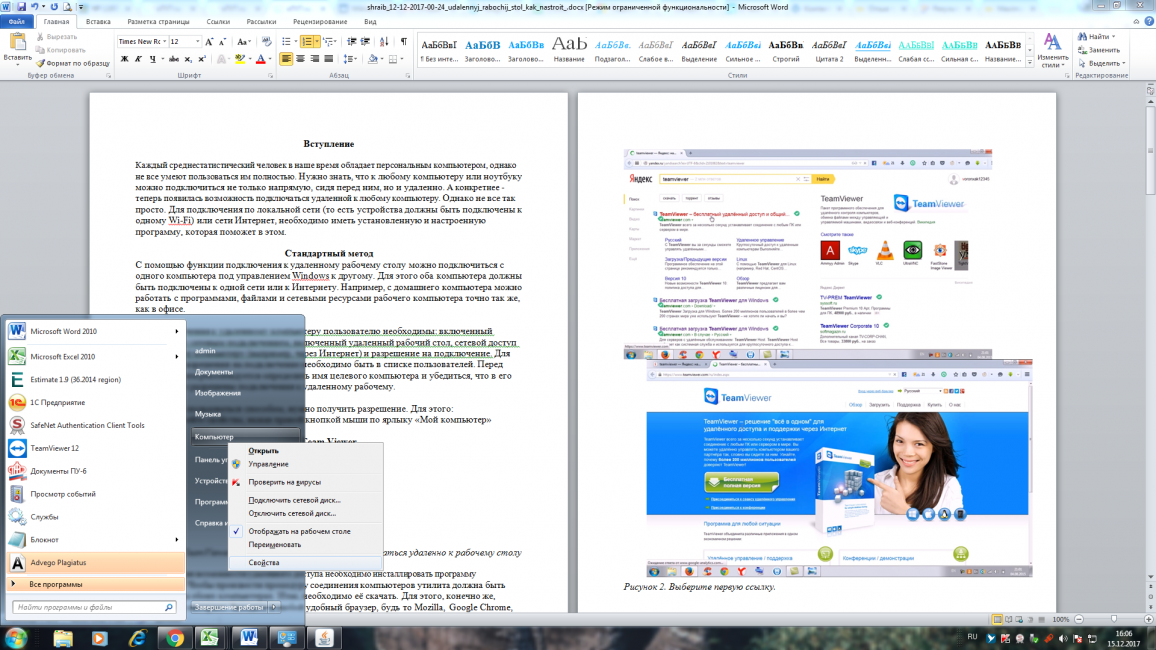Align text right with the right alignment icon
The height and width of the screenshot is (650, 1156).
coord(315,59)
